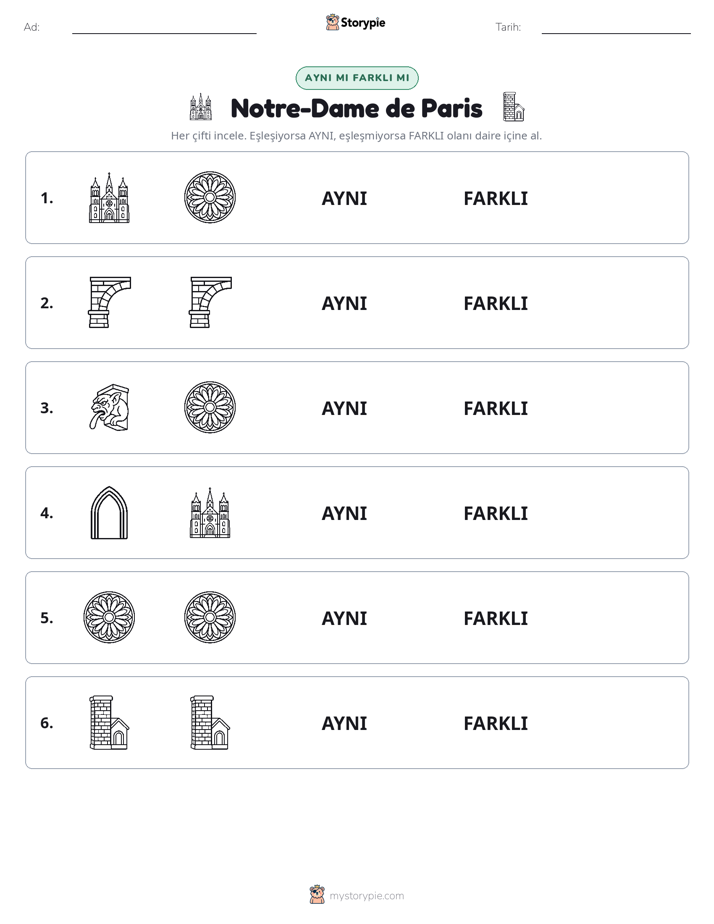The height and width of the screenshot is (924, 714).
Task: Select AYNI for question 1
Action: coord(344,198)
